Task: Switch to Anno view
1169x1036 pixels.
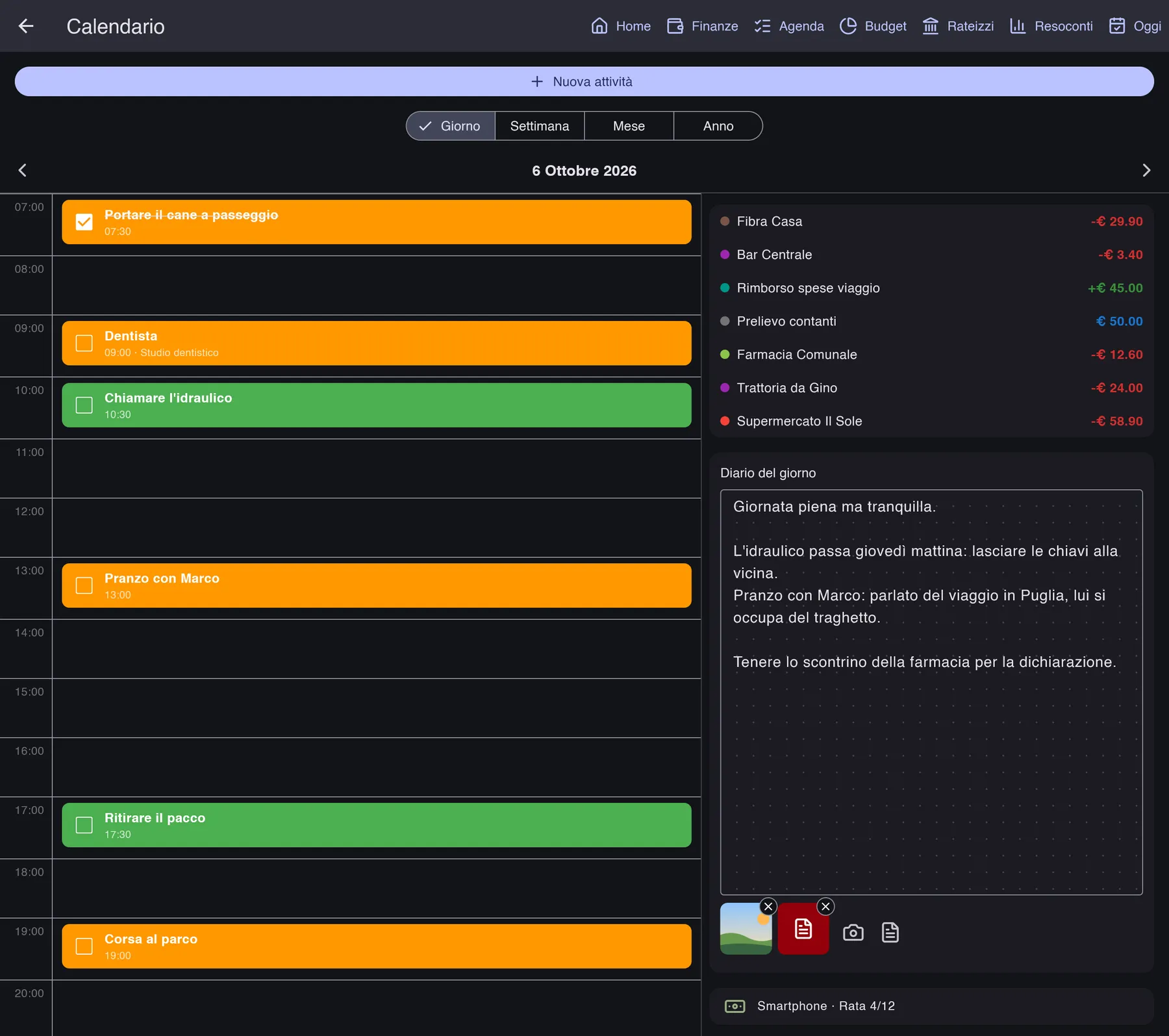Action: pos(718,126)
